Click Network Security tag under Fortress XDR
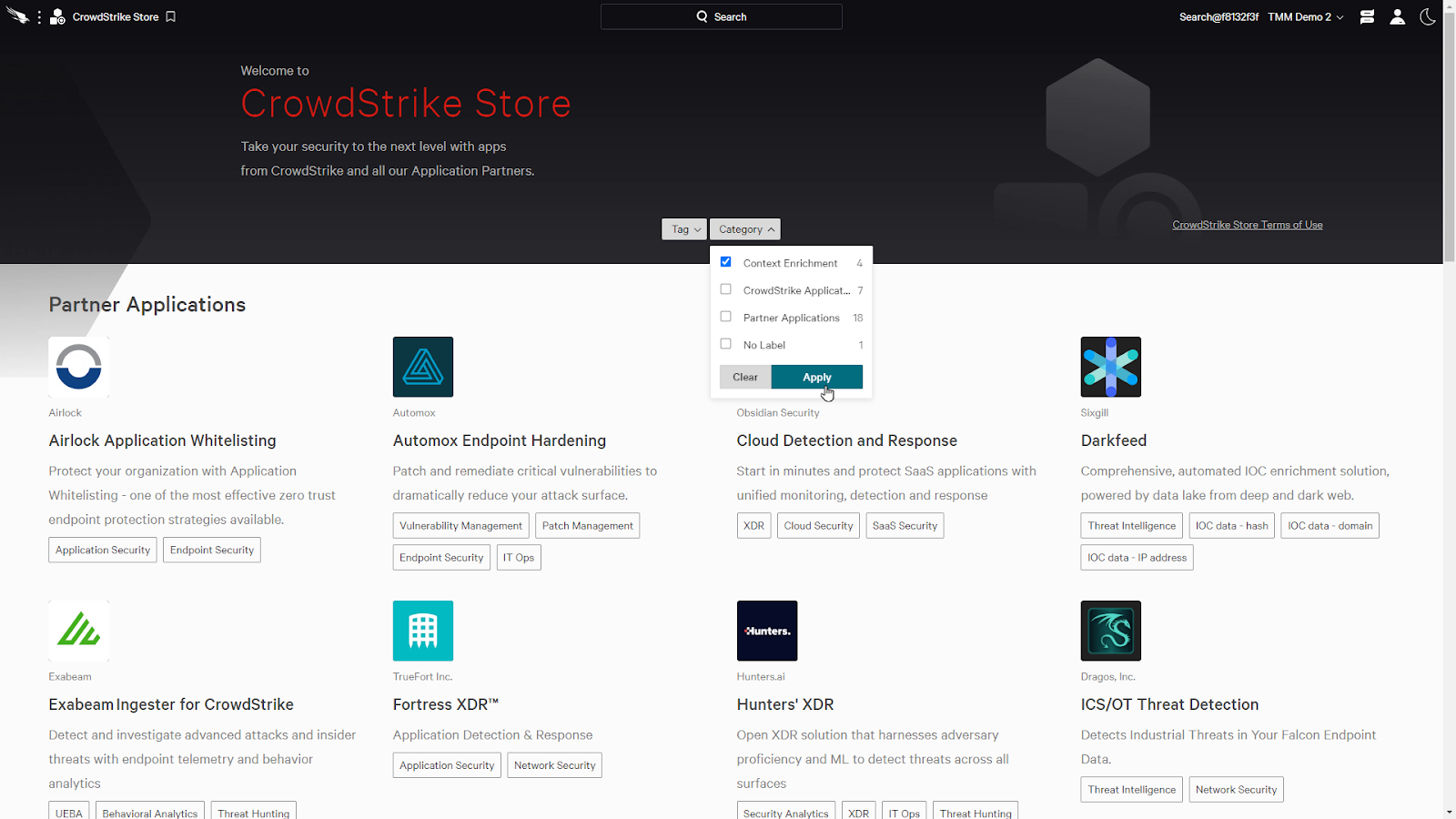 [555, 765]
